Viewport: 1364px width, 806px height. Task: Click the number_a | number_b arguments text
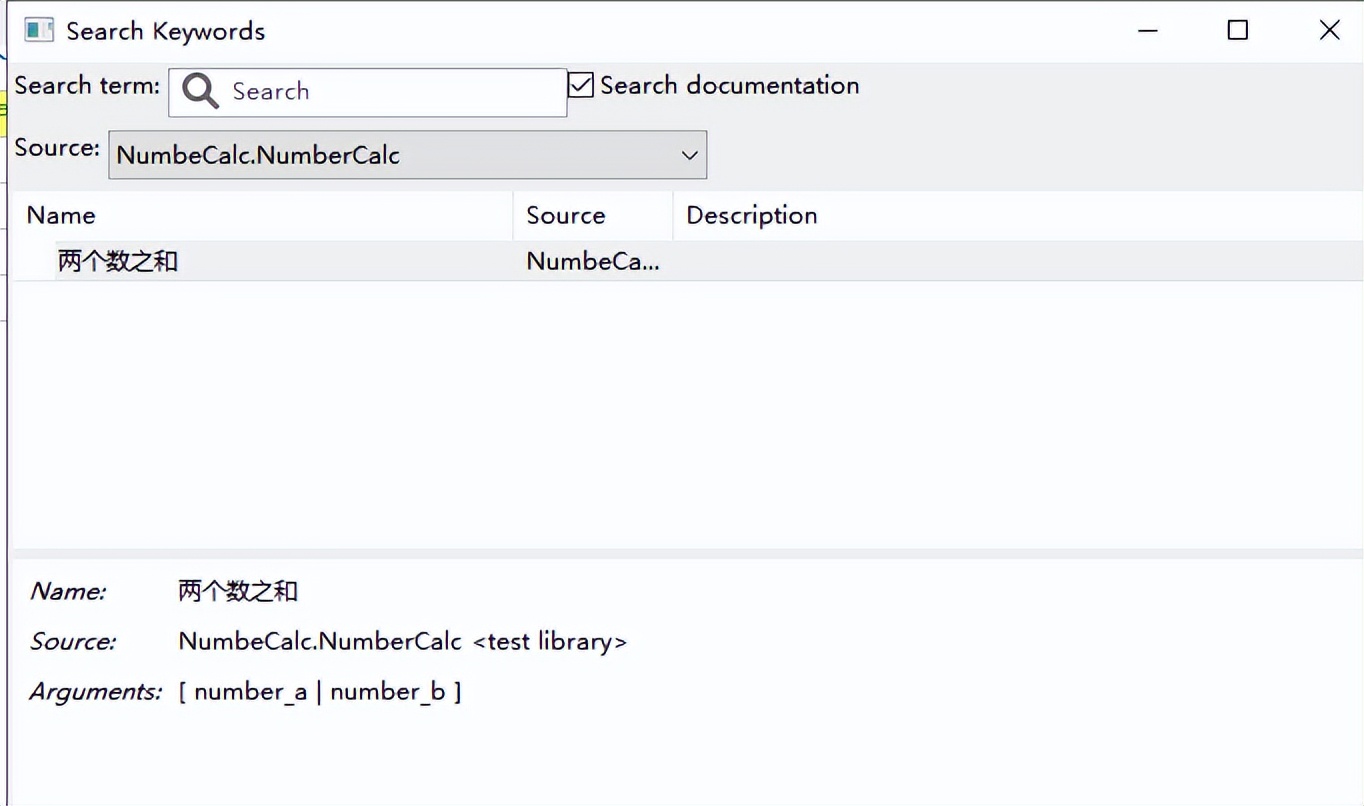point(320,691)
